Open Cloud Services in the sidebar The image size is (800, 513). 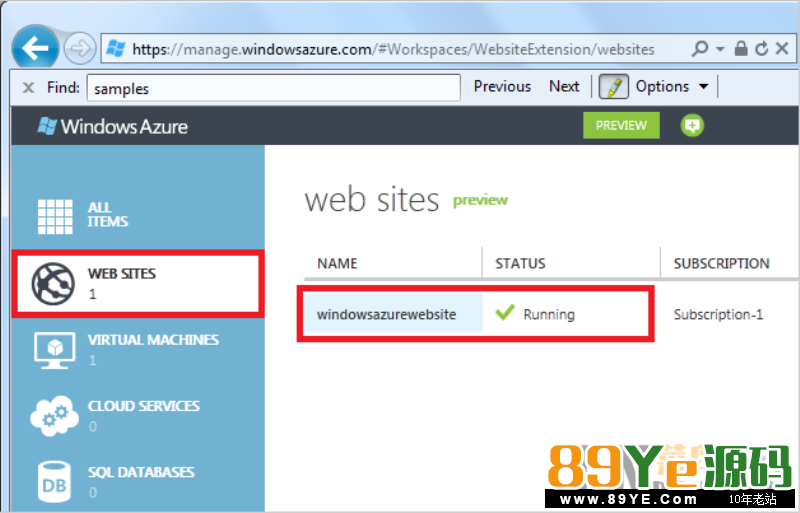click(x=126, y=414)
